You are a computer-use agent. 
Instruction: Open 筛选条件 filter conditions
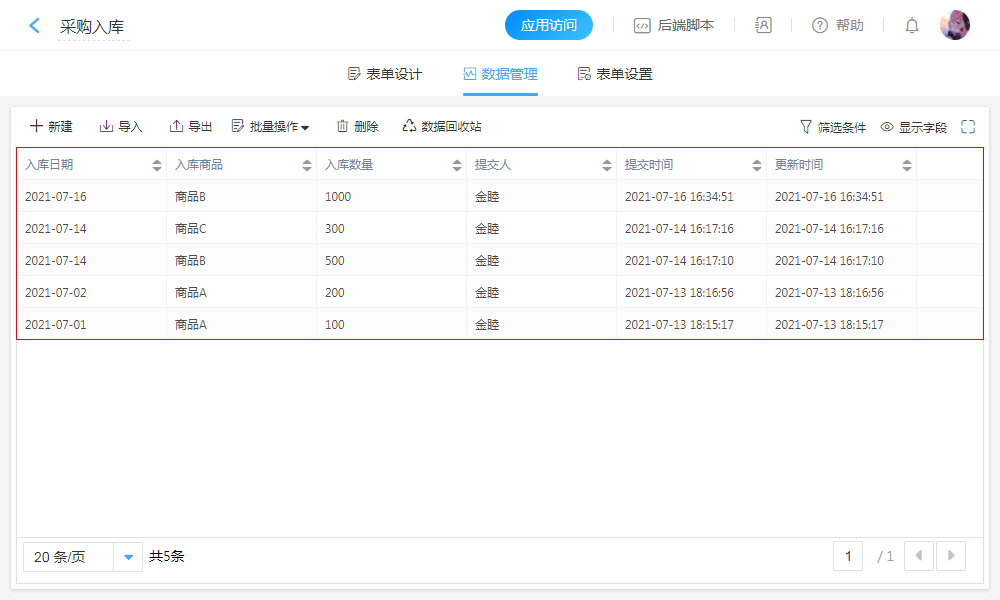pyautogui.click(x=832, y=127)
